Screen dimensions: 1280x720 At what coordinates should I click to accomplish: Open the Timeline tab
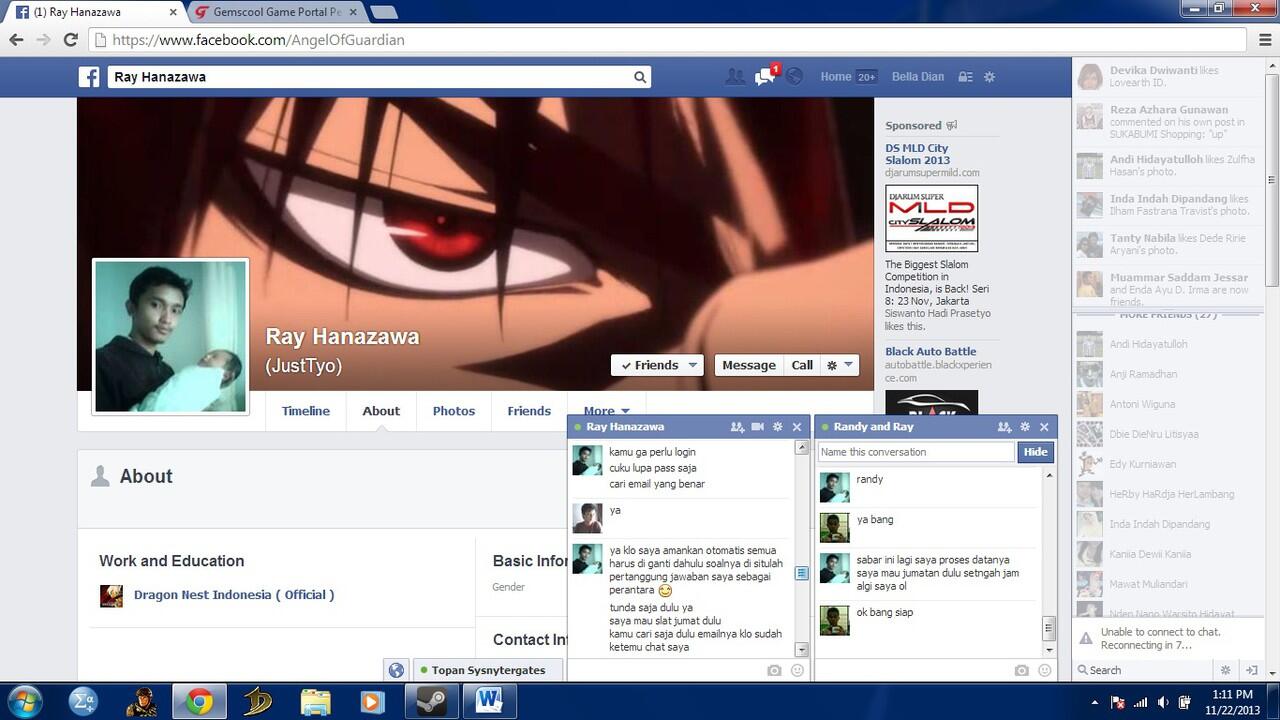[x=306, y=411]
